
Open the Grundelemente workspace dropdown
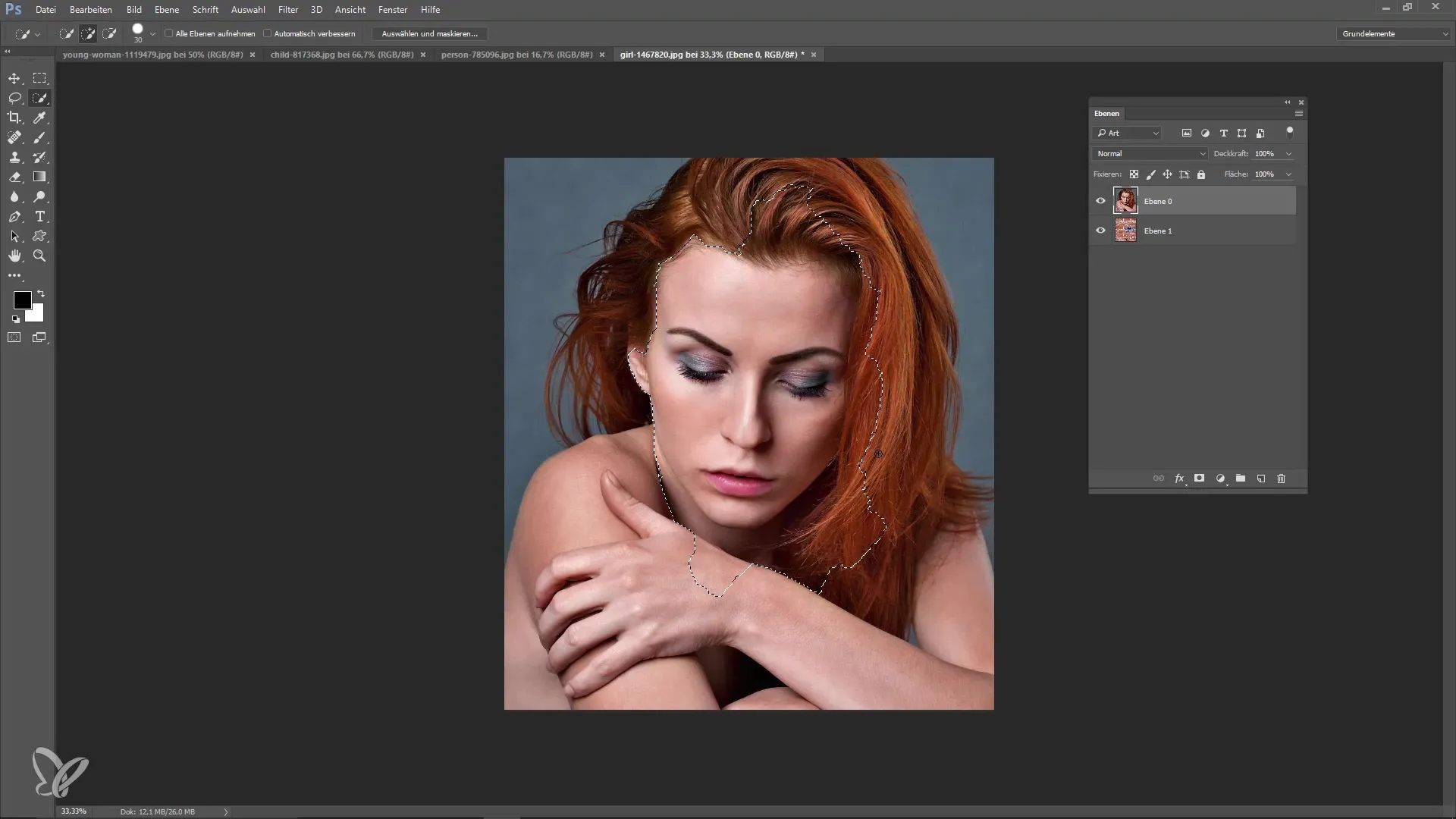pyautogui.click(x=1393, y=34)
